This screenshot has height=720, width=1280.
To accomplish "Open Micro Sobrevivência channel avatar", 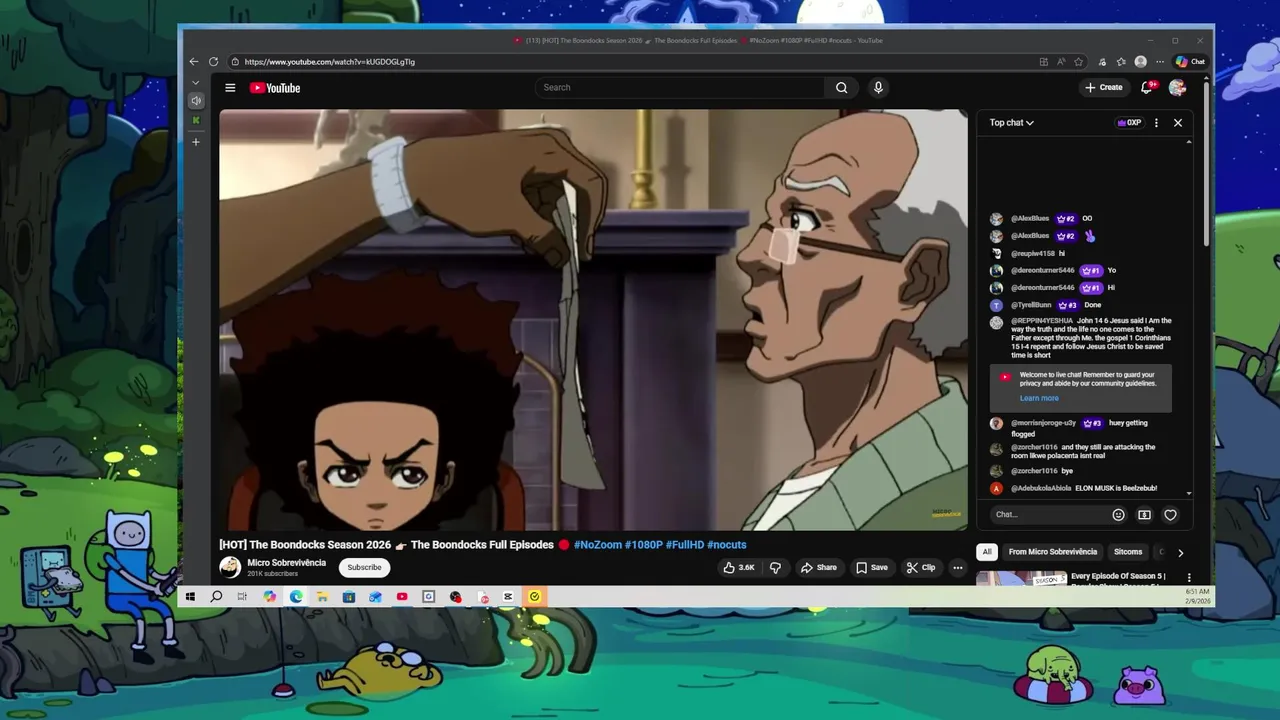I will point(230,567).
